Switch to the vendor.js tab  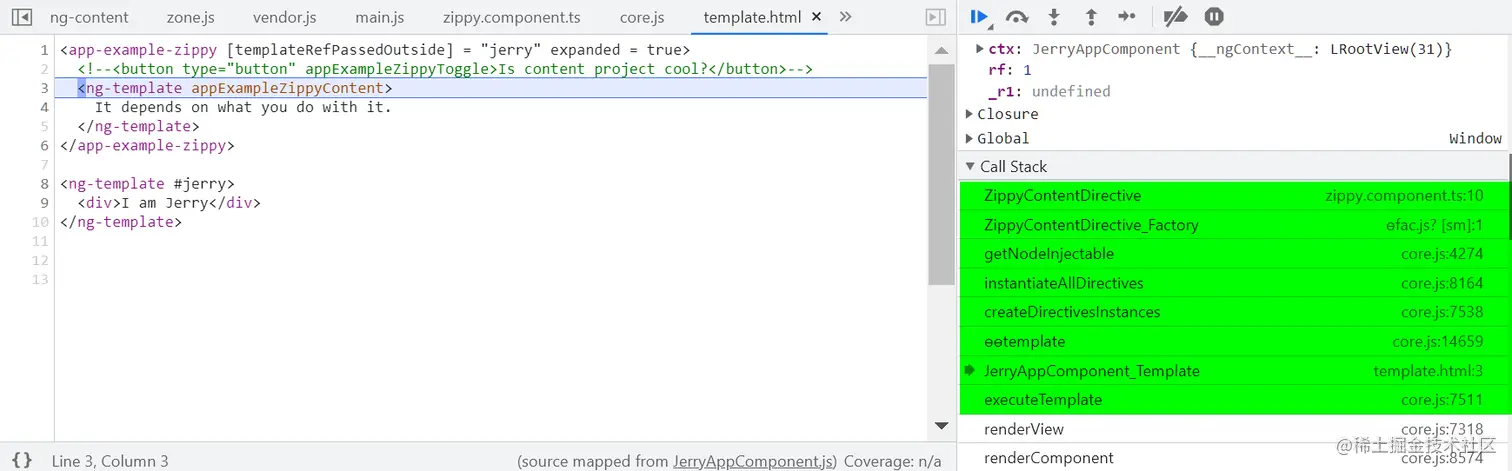[x=285, y=17]
